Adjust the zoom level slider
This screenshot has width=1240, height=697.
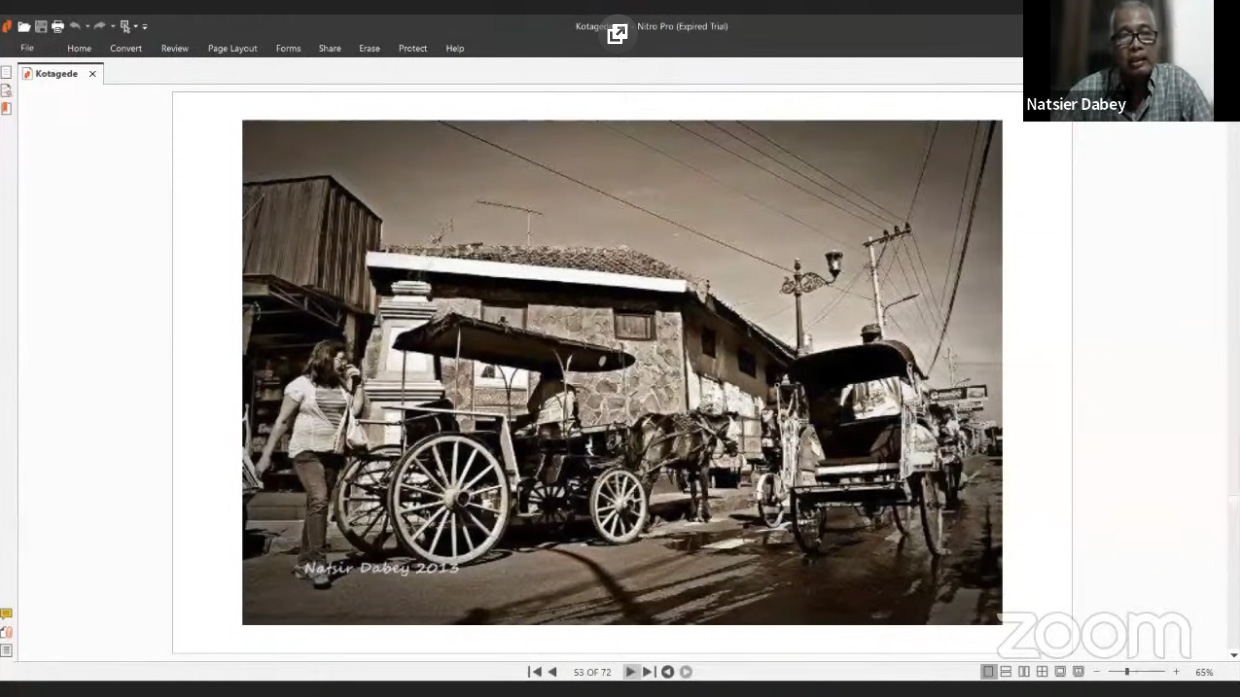point(1127,672)
